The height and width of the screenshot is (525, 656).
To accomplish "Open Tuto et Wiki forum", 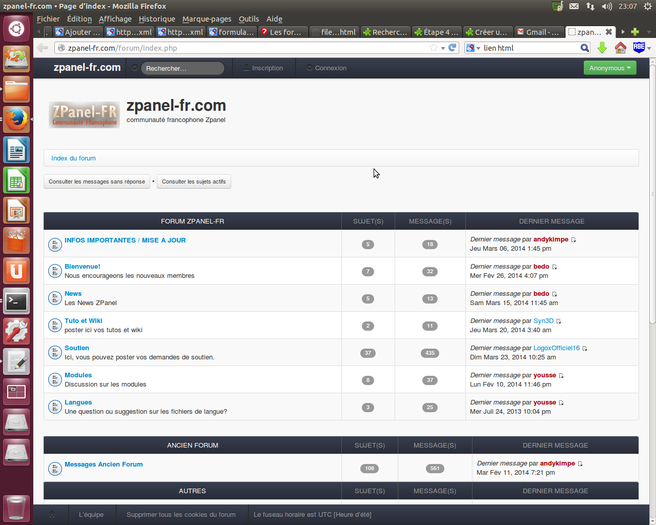I will (x=83, y=320).
